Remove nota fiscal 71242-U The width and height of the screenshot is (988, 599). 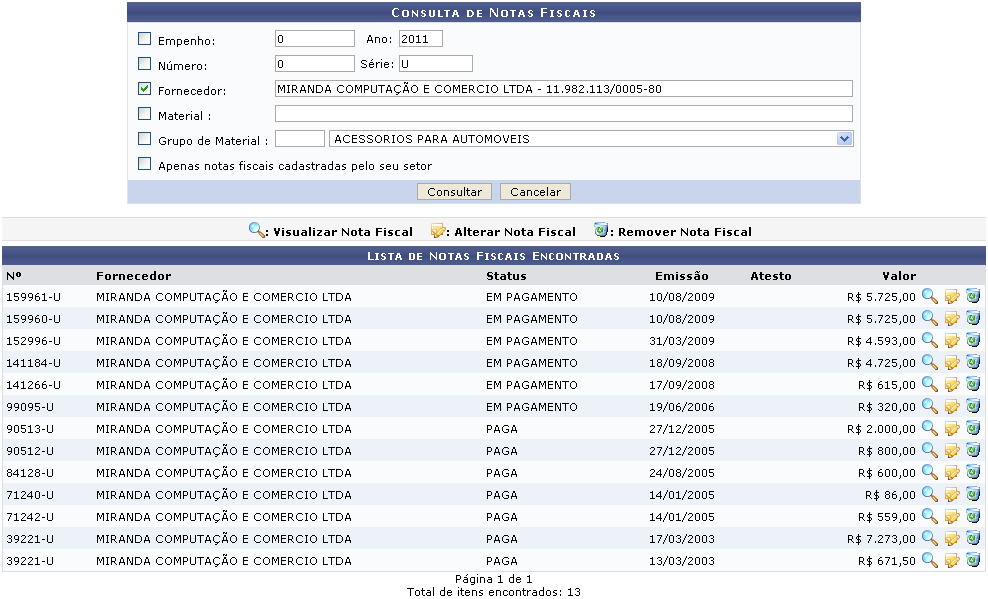tap(973, 516)
